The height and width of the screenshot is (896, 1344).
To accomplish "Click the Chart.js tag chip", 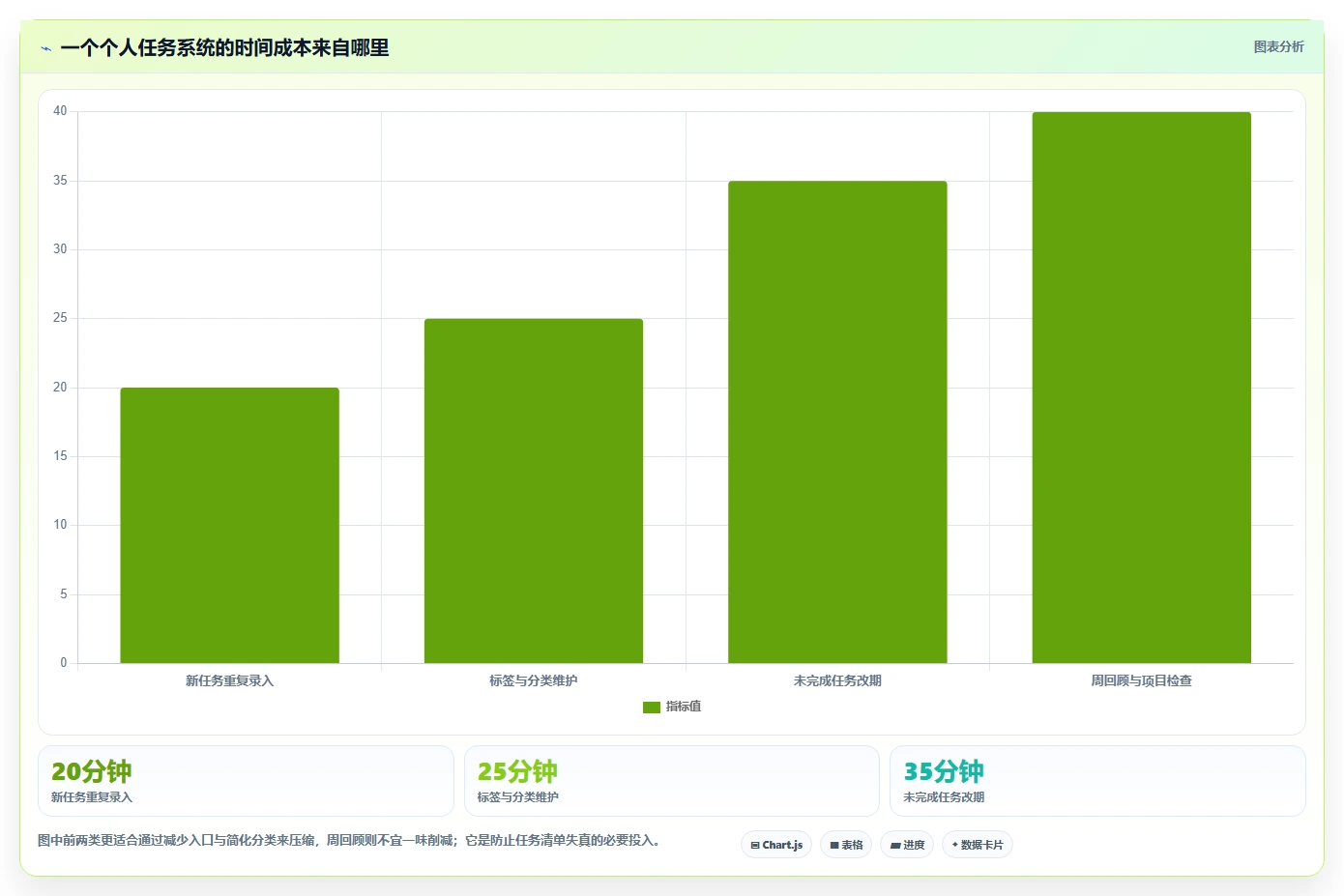I will click(x=776, y=845).
